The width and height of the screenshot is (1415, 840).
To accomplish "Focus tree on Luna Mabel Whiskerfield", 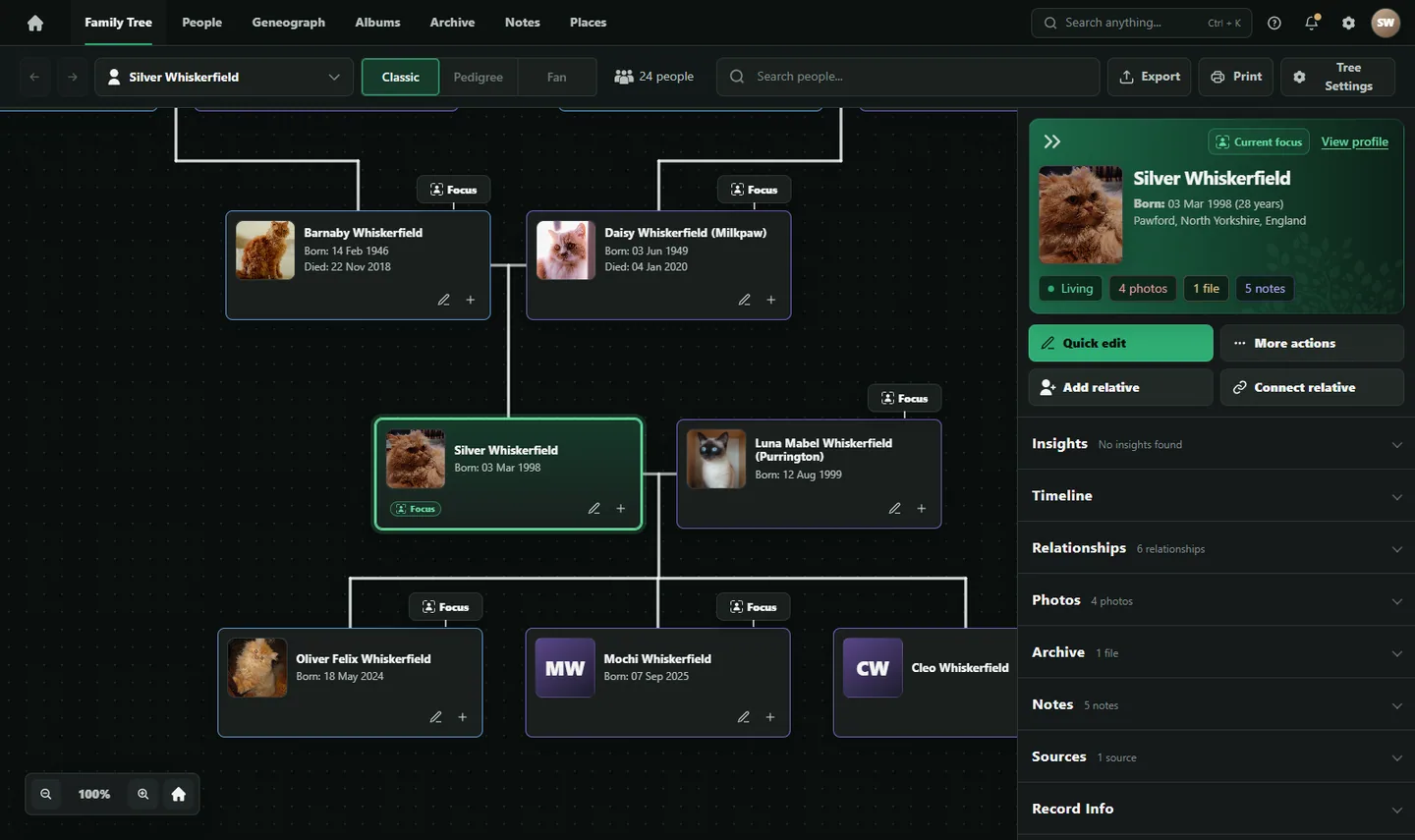I will point(905,398).
